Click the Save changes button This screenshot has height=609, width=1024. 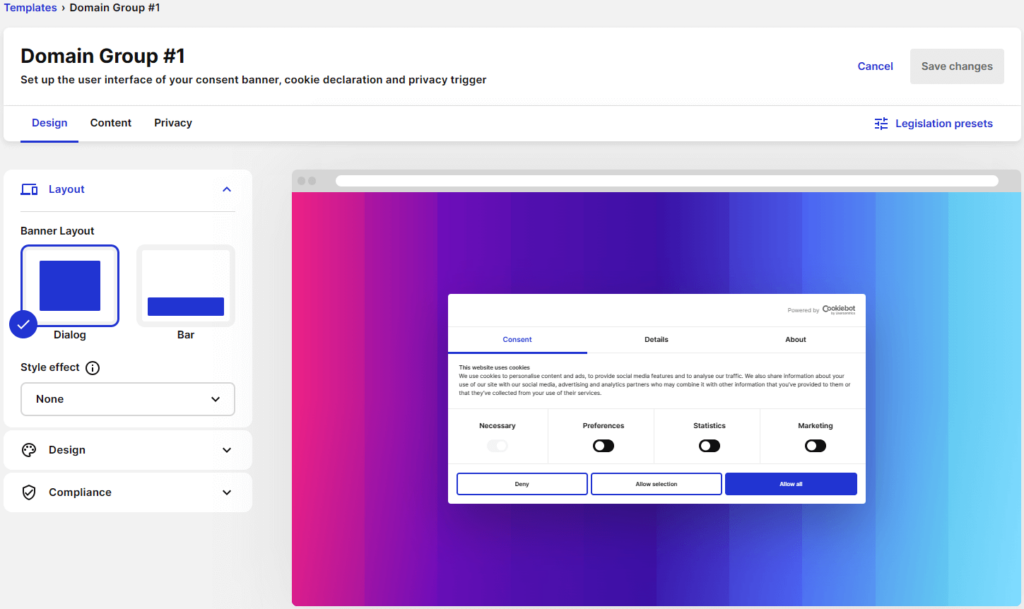tap(957, 66)
